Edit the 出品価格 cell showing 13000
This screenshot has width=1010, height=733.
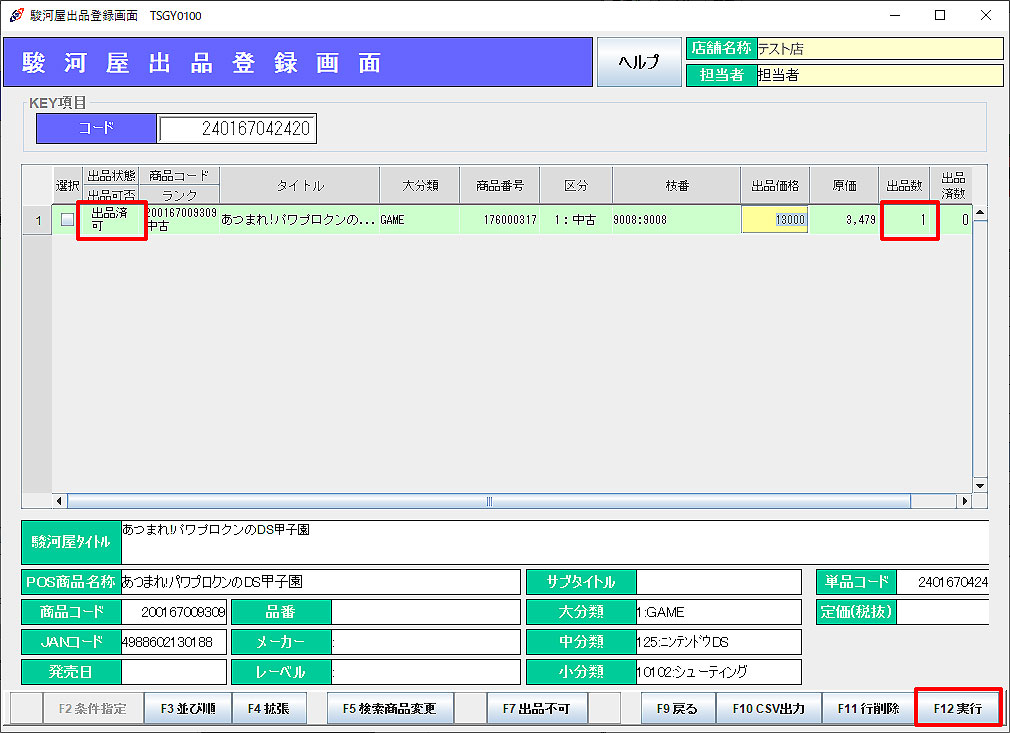tap(775, 220)
